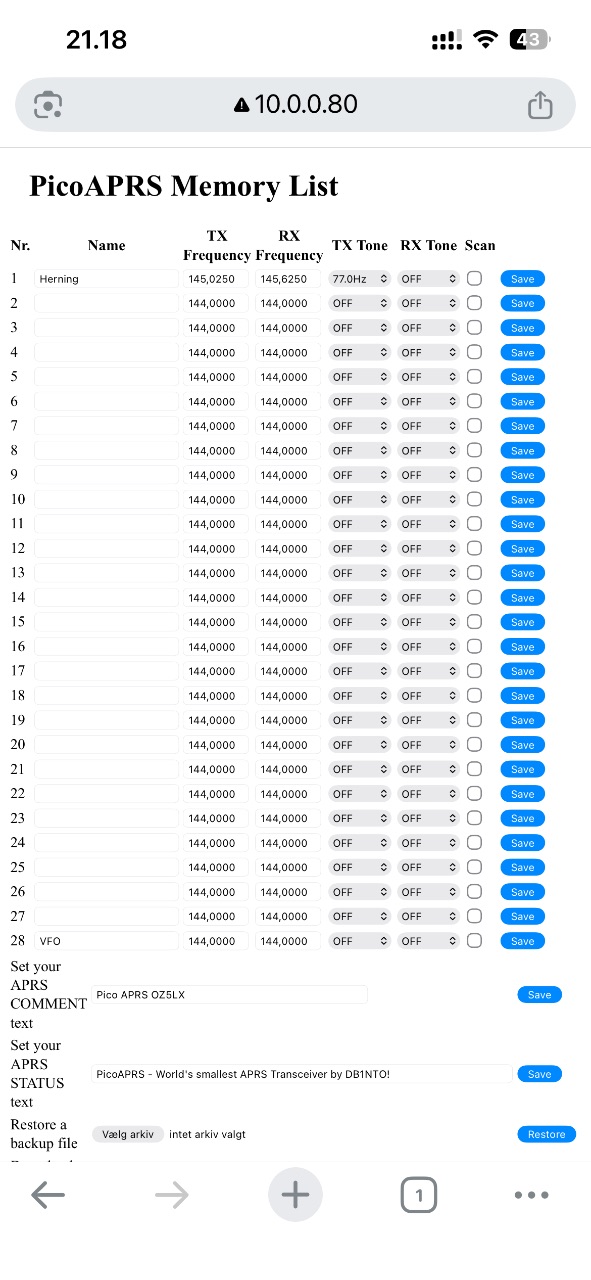Tap the browser forward arrow
Screen dimensions: 591x1280
pyautogui.click(x=172, y=1195)
